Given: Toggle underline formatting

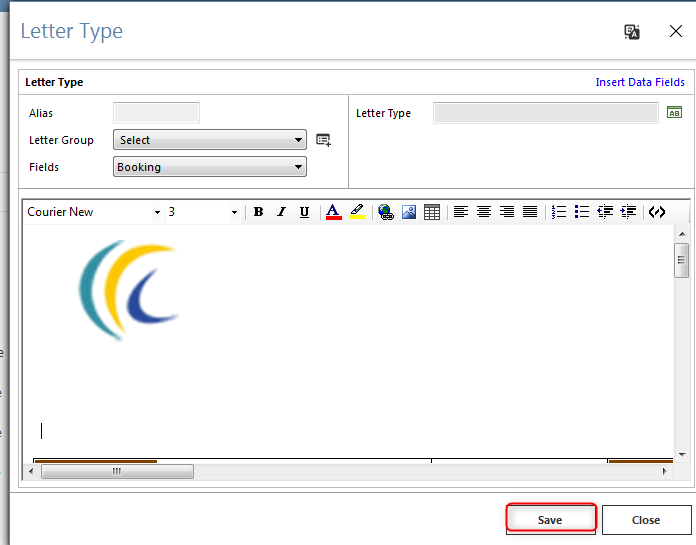Looking at the screenshot, I should (x=304, y=212).
